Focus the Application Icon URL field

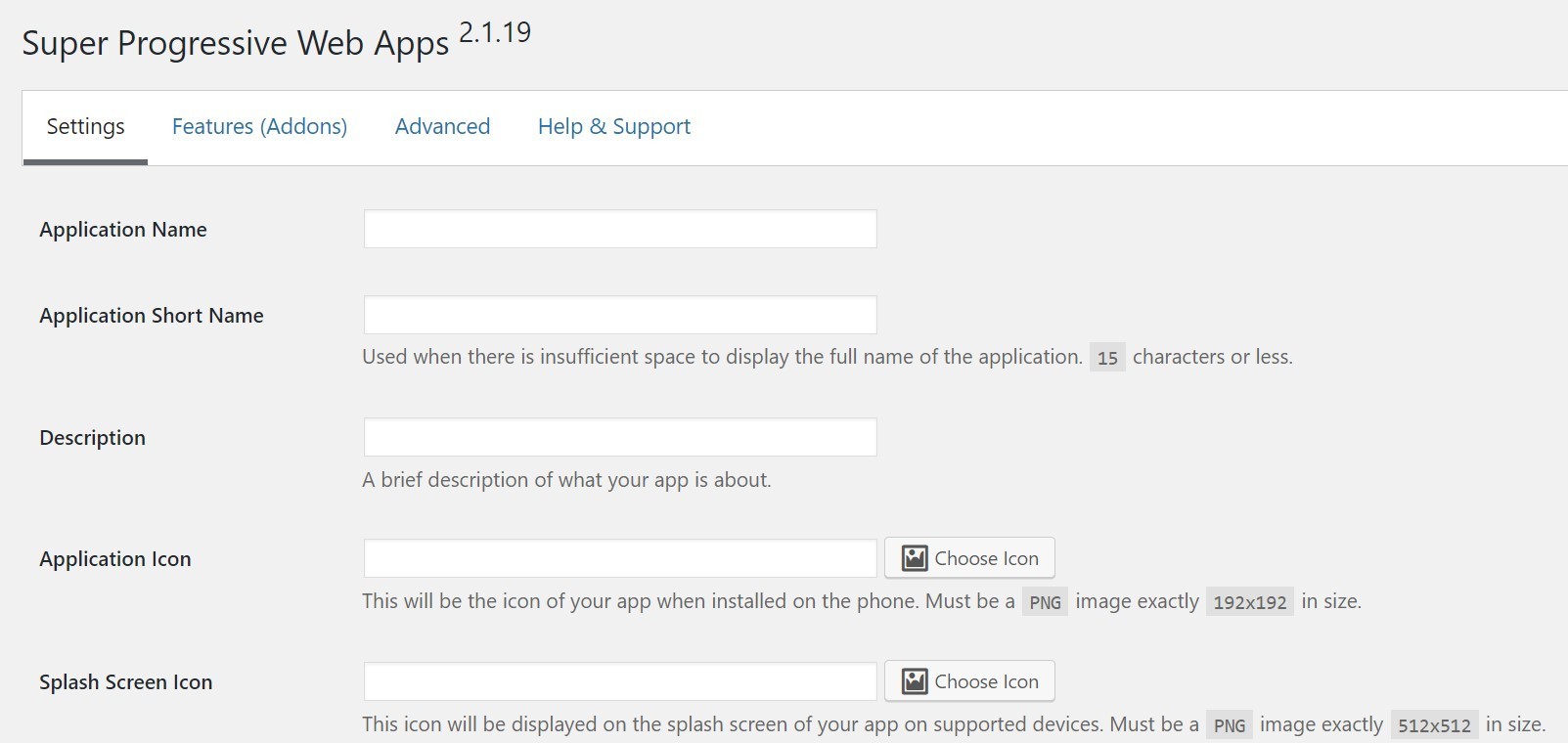click(x=620, y=558)
